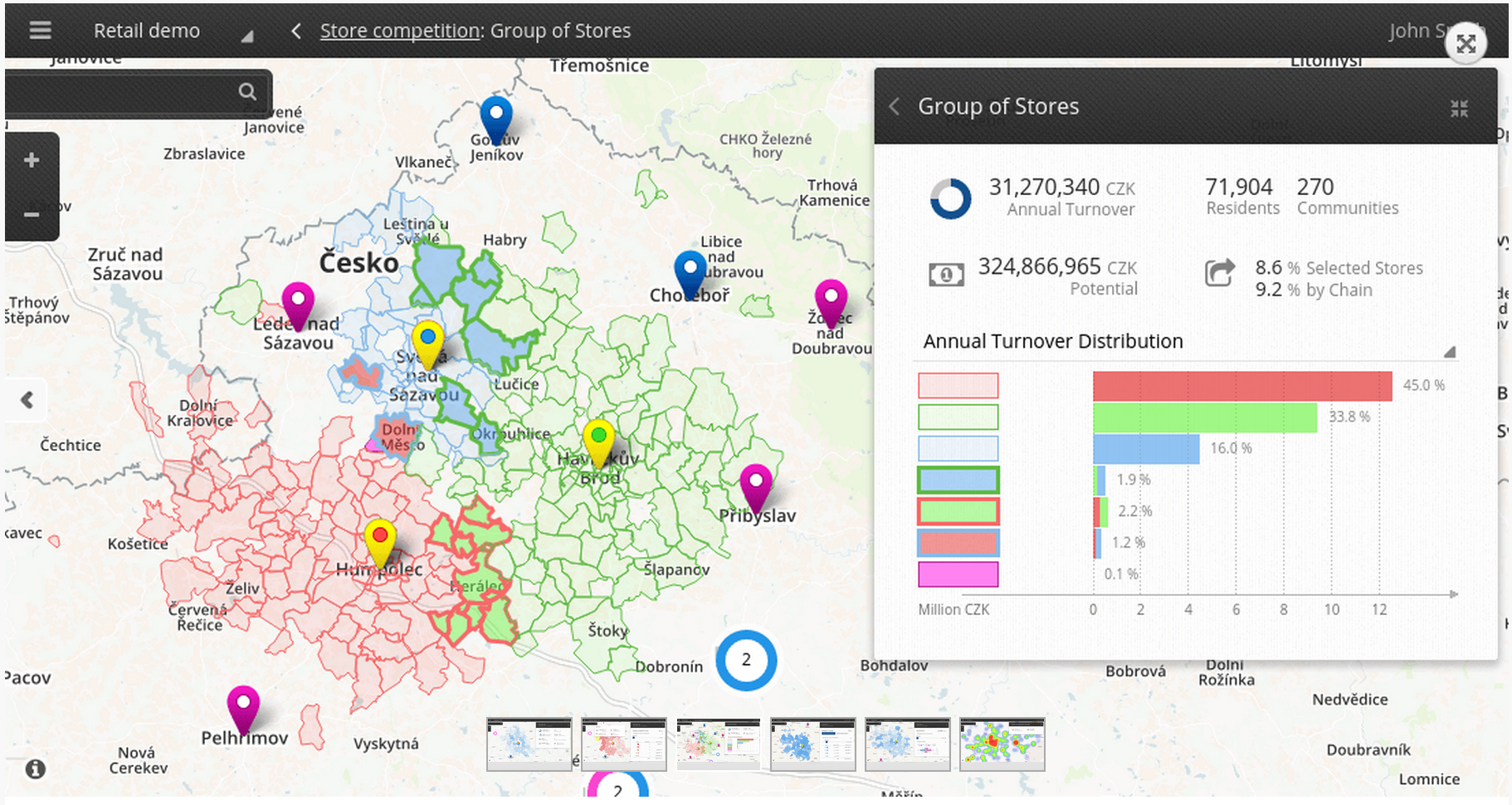Screen dimensions: 1512x805
Task: Go back using the Group of Stores chevron
Action: tap(894, 106)
